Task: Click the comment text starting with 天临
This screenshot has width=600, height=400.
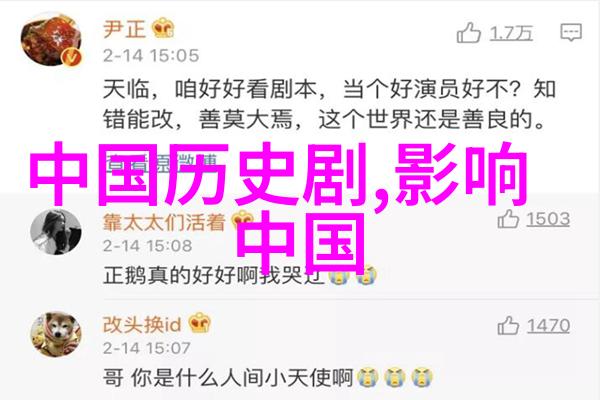Action: point(329,104)
